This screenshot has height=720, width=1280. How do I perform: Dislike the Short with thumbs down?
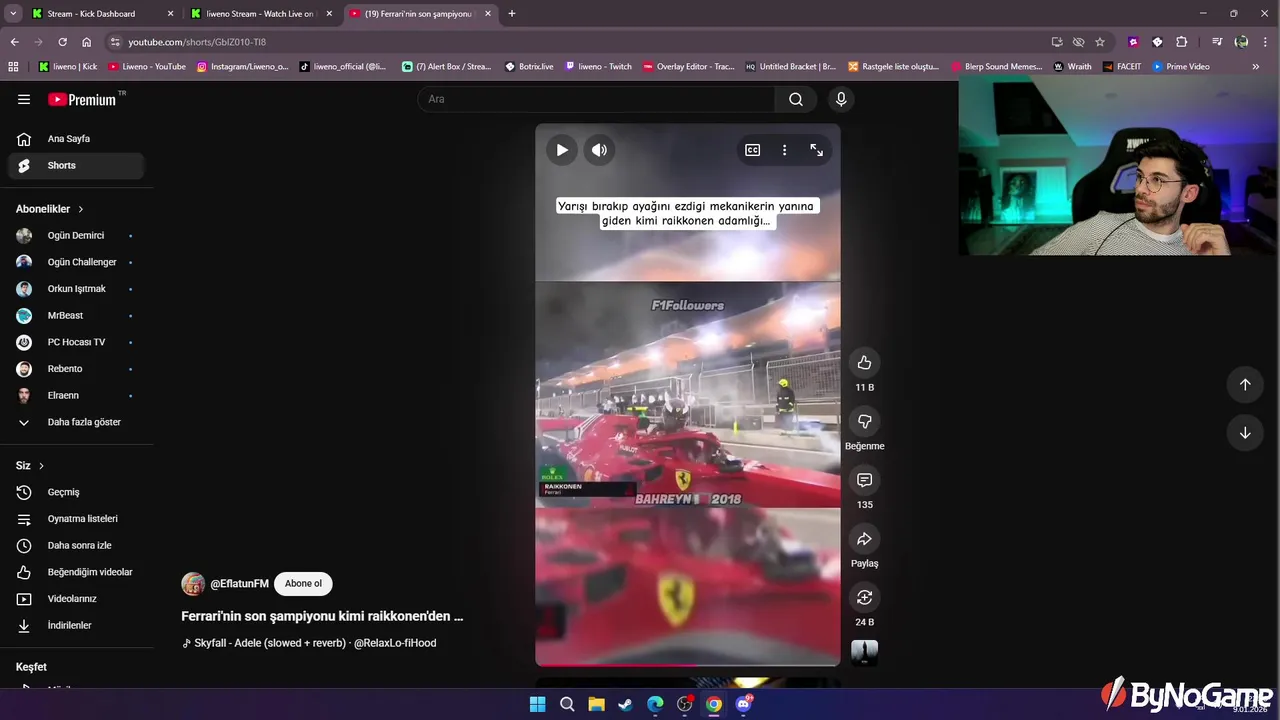tap(864, 421)
